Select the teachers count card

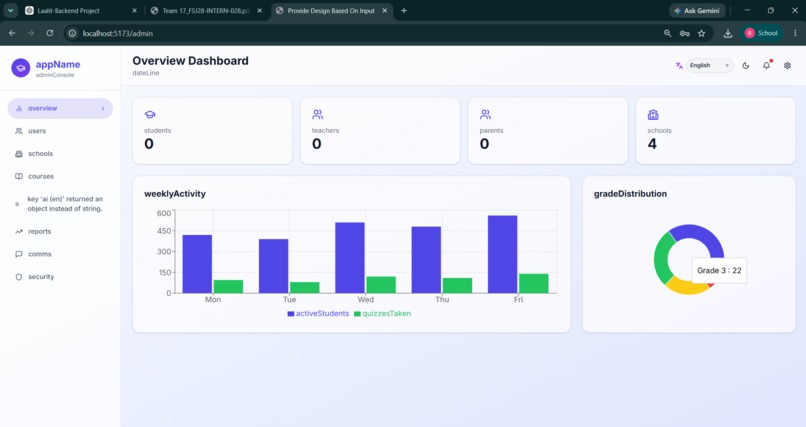point(380,131)
